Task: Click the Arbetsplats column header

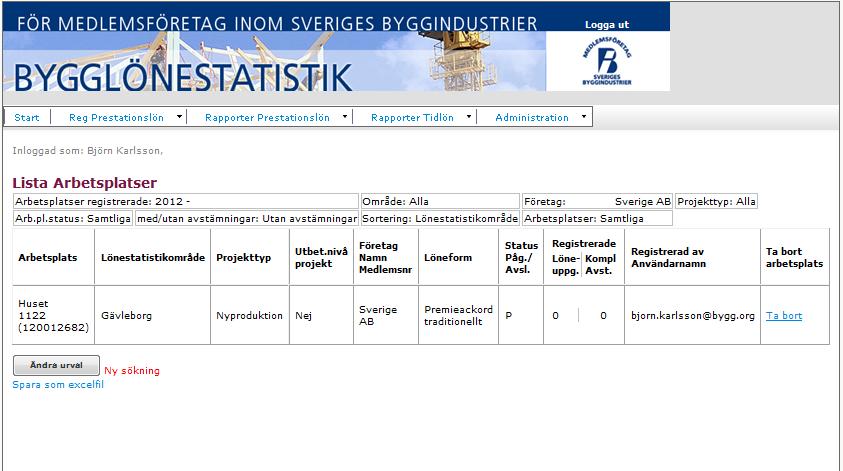Action: pyautogui.click(x=54, y=257)
